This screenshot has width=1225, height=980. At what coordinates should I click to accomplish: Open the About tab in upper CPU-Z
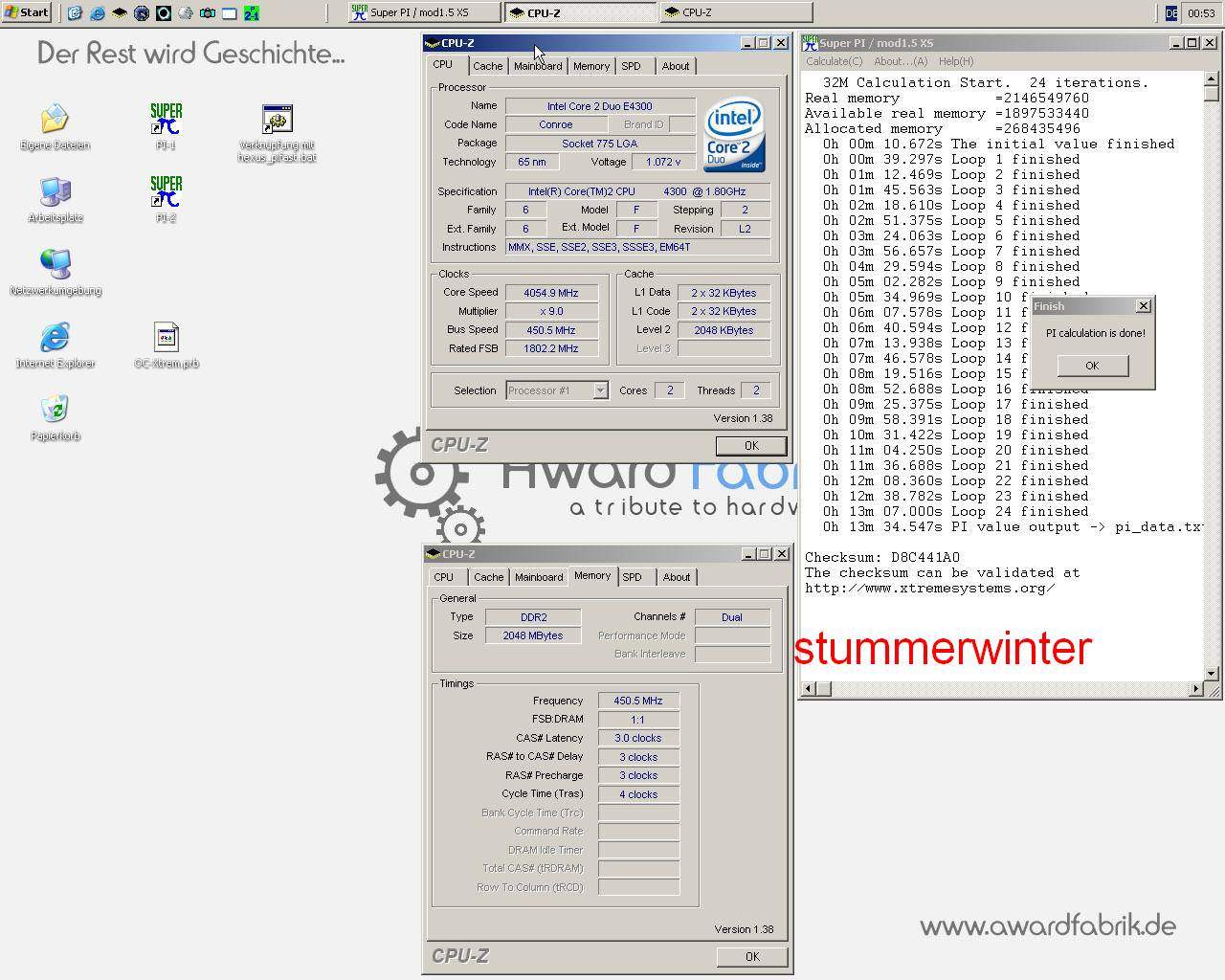pyautogui.click(x=676, y=66)
